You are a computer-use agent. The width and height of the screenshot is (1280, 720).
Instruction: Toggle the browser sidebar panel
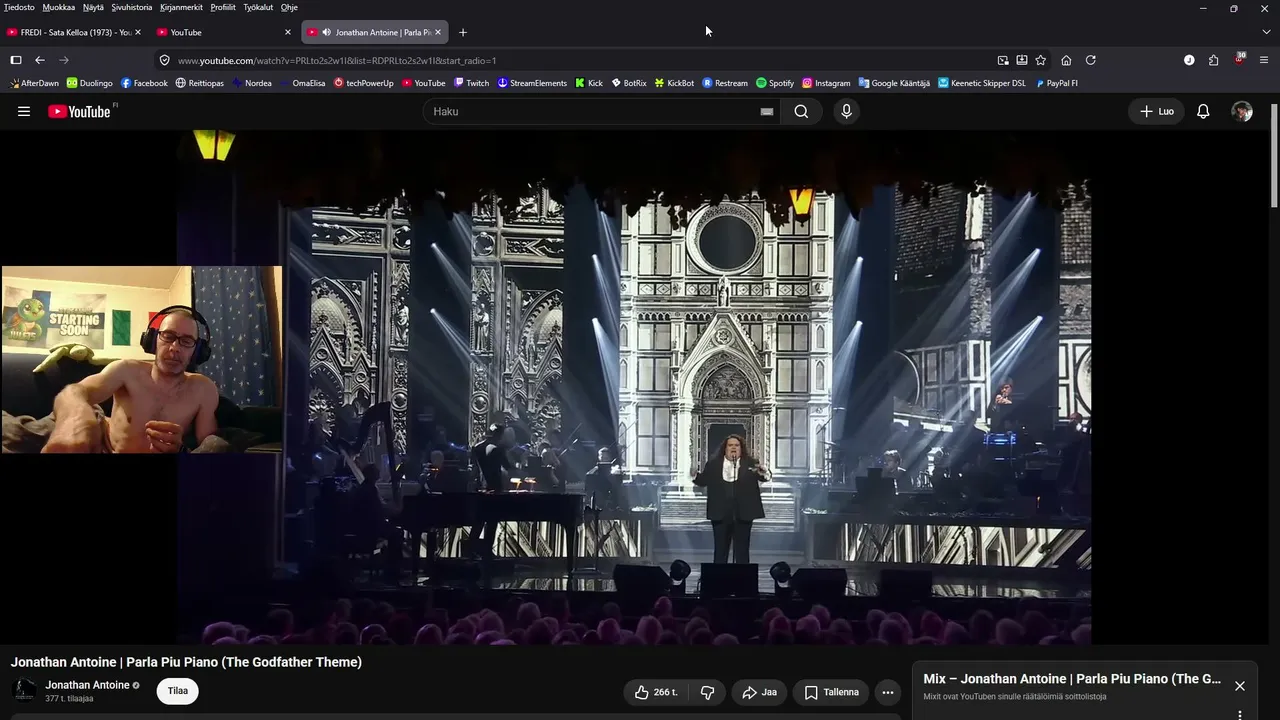pyautogui.click(x=16, y=60)
